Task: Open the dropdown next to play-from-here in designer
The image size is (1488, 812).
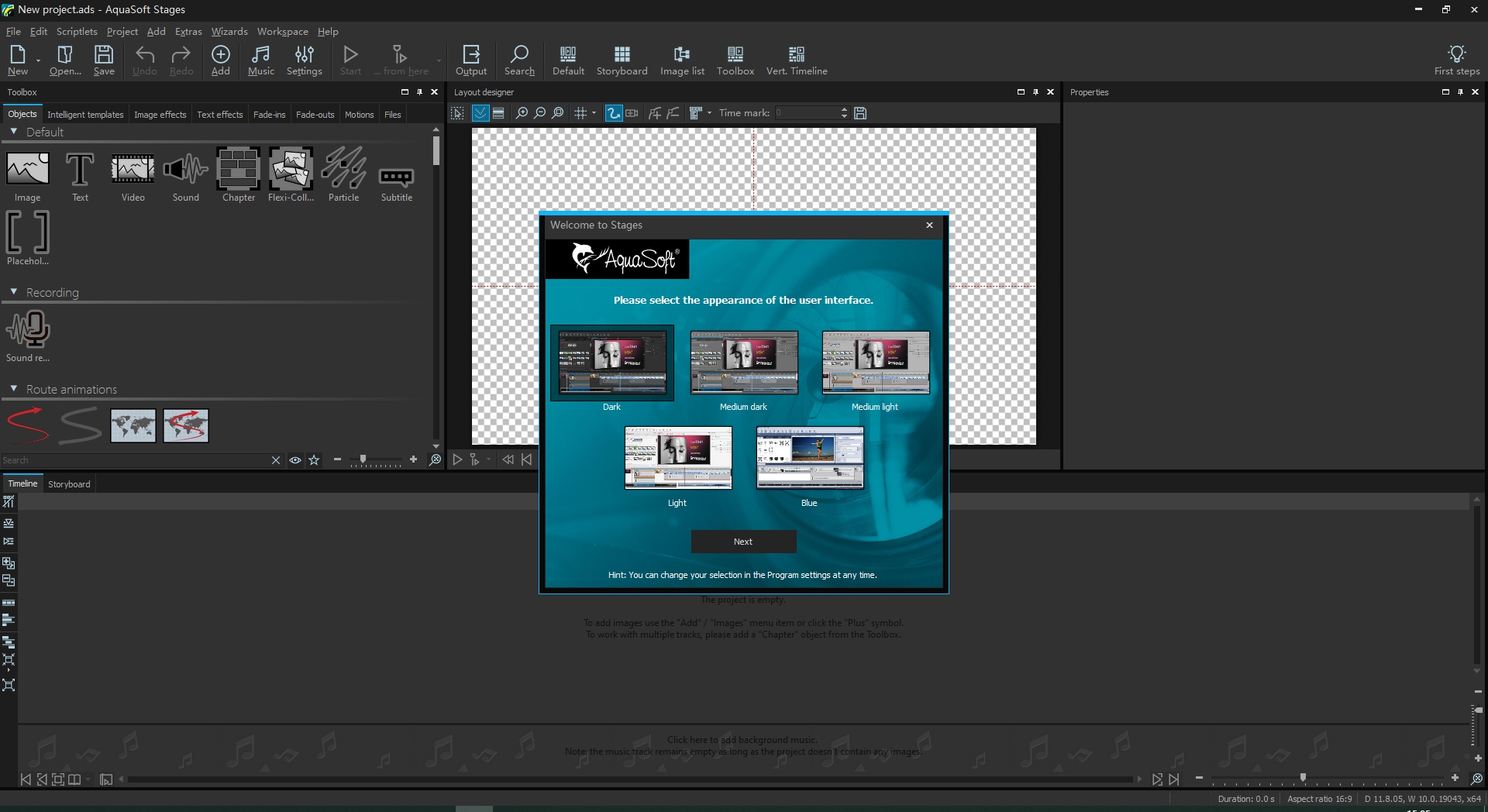Action: pos(488,459)
